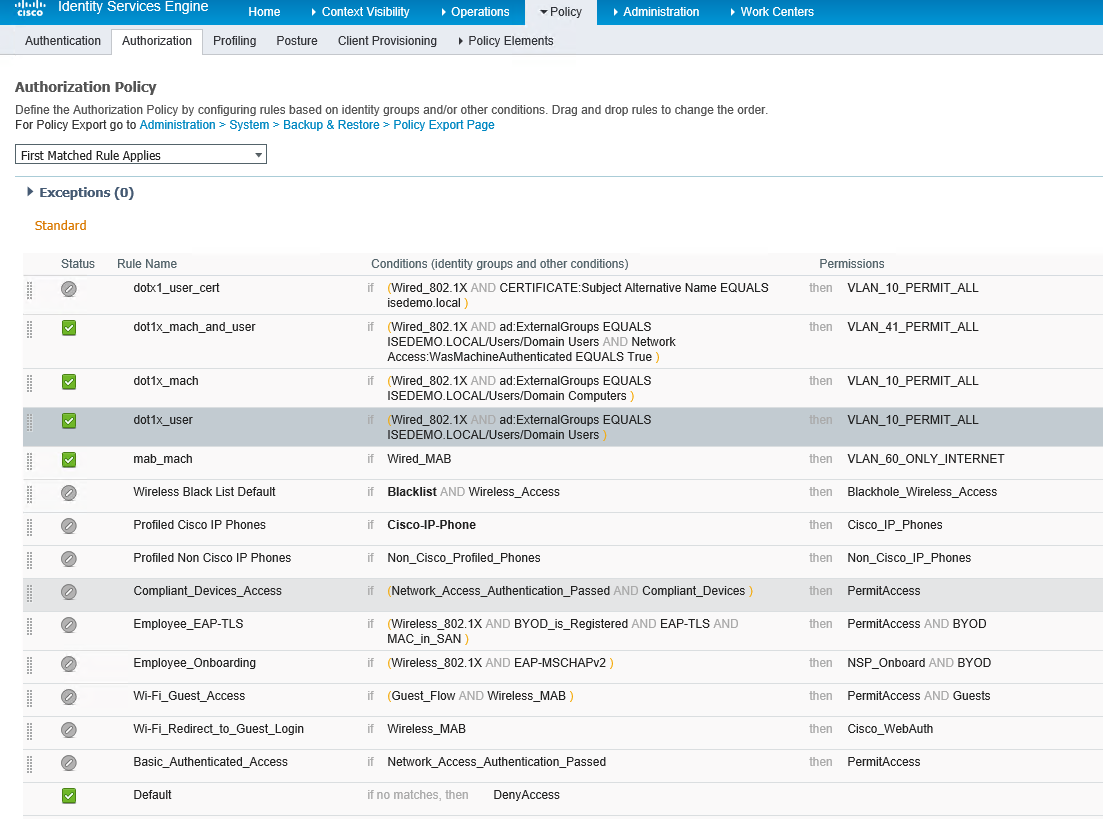
Task: Click the green status check for dot1x_user rule
Action: pyautogui.click(x=69, y=421)
